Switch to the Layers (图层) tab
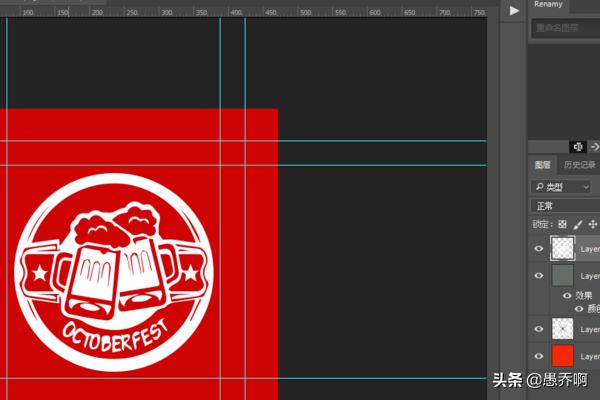The image size is (600, 400). (542, 165)
